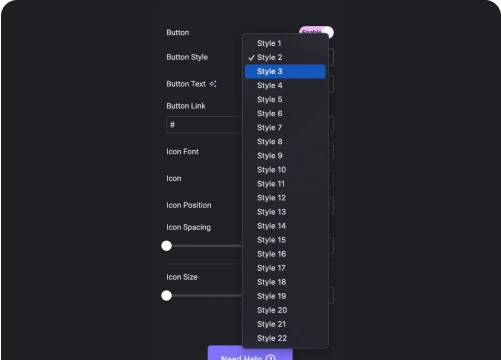Select Style 20 from the list
Viewport: 501px width, 360px height.
coord(285,310)
